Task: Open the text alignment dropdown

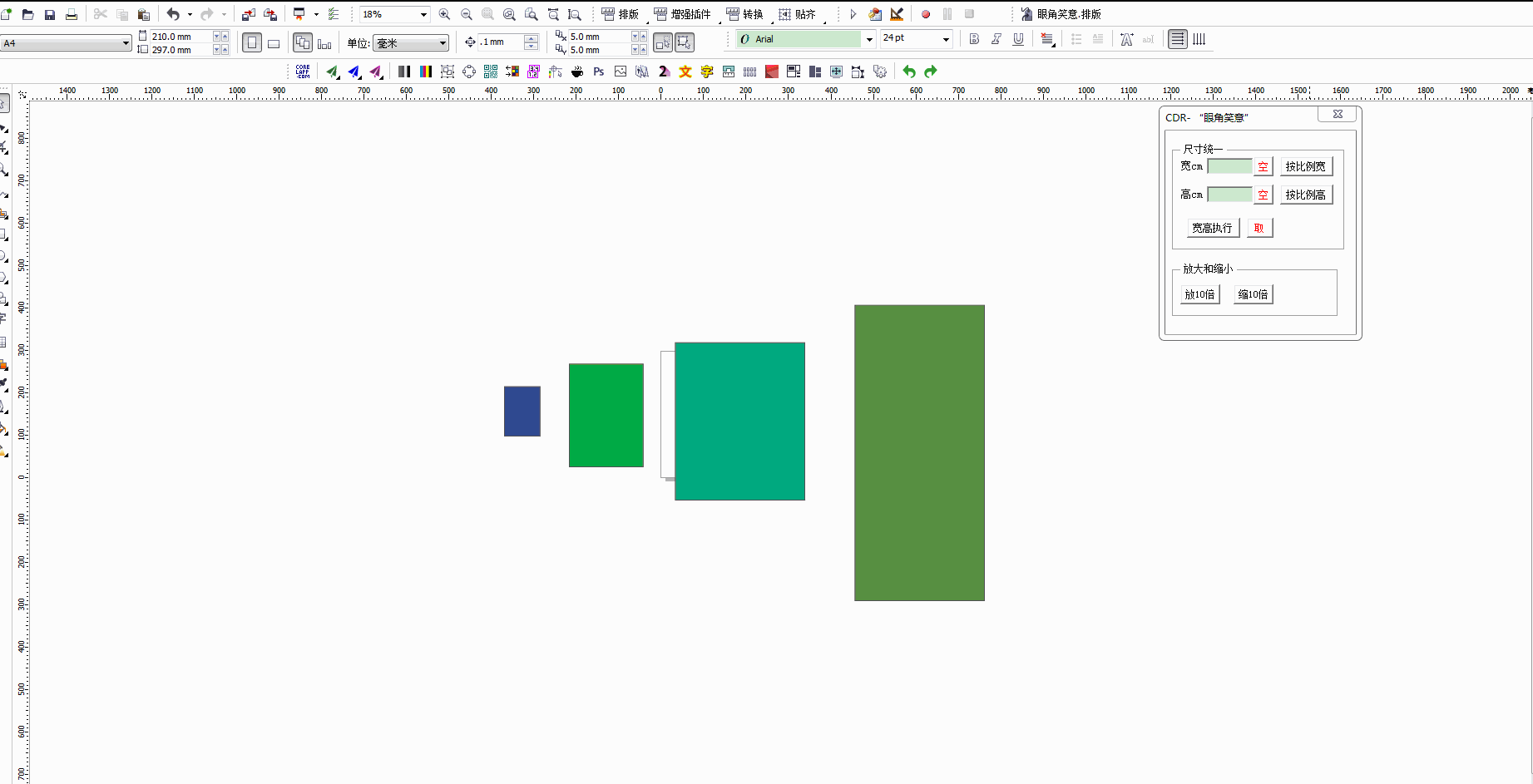Action: [x=1048, y=39]
